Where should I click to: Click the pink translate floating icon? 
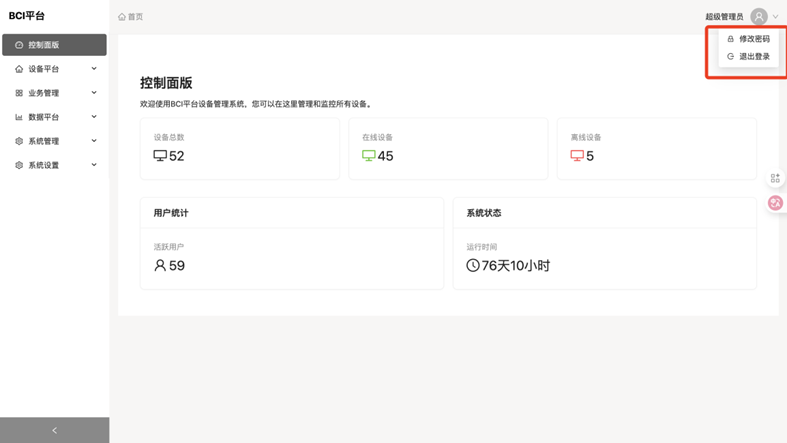click(775, 203)
